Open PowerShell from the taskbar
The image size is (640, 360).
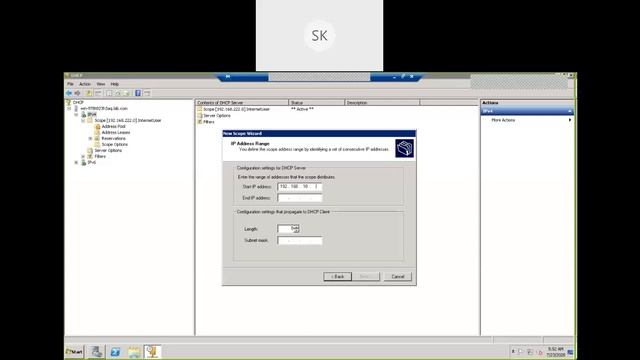coord(116,351)
